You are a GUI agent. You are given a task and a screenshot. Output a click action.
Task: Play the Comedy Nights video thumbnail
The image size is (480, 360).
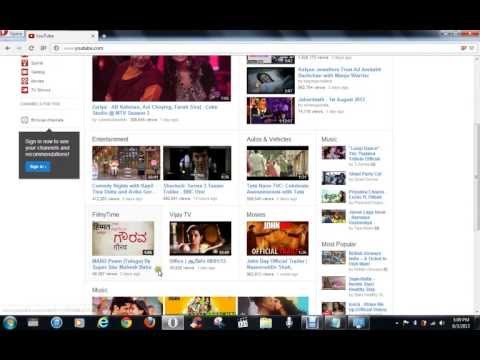(126, 163)
